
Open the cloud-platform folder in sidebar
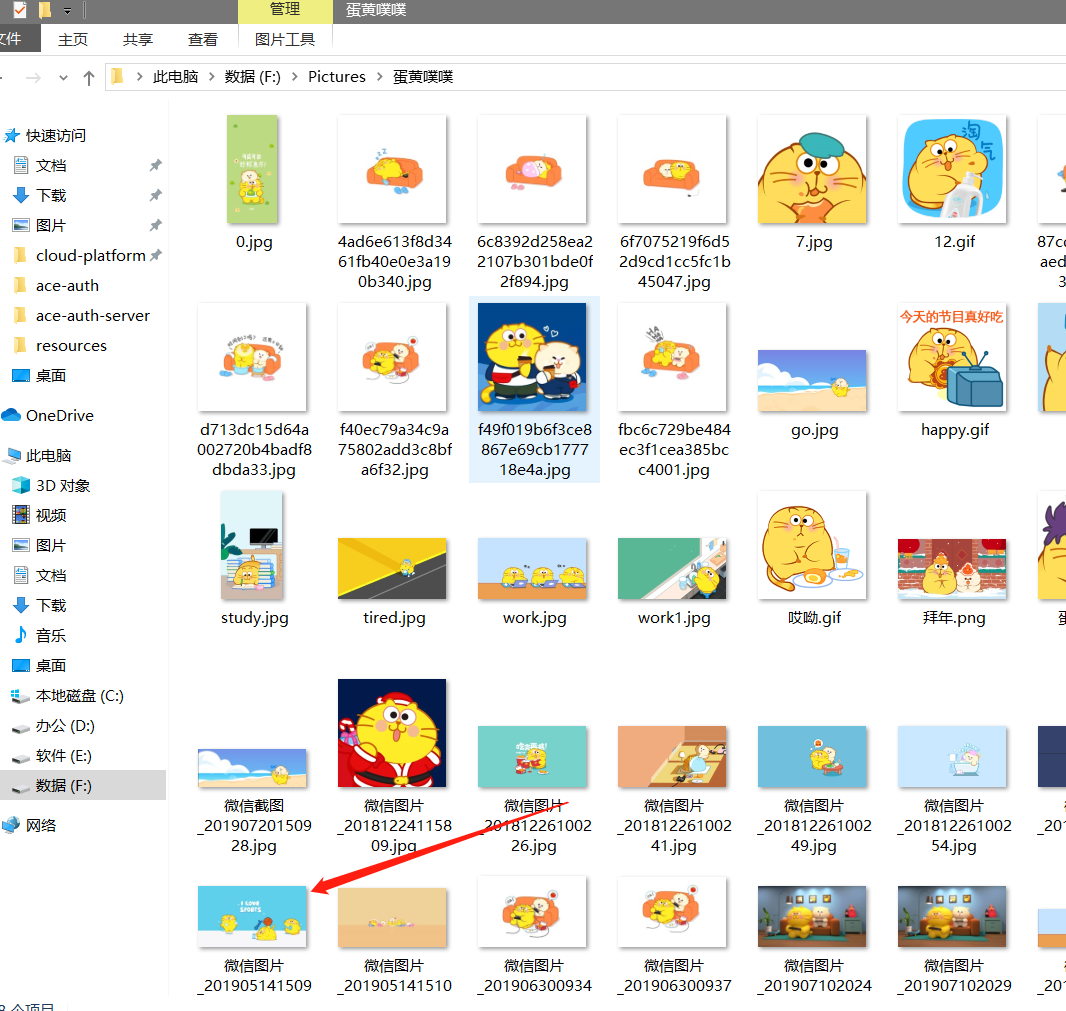(x=90, y=256)
